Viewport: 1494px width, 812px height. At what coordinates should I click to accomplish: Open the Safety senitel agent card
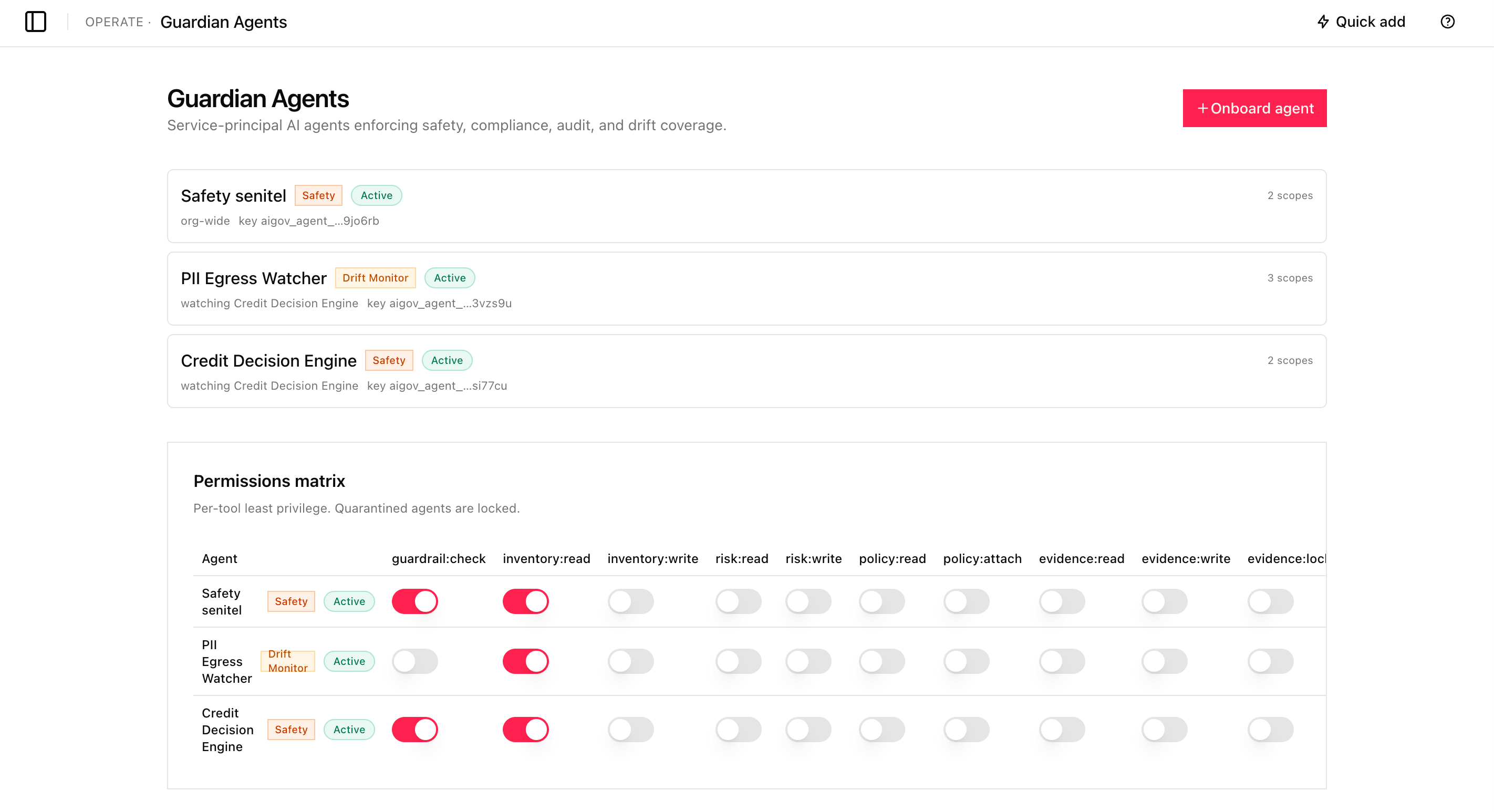tap(747, 206)
